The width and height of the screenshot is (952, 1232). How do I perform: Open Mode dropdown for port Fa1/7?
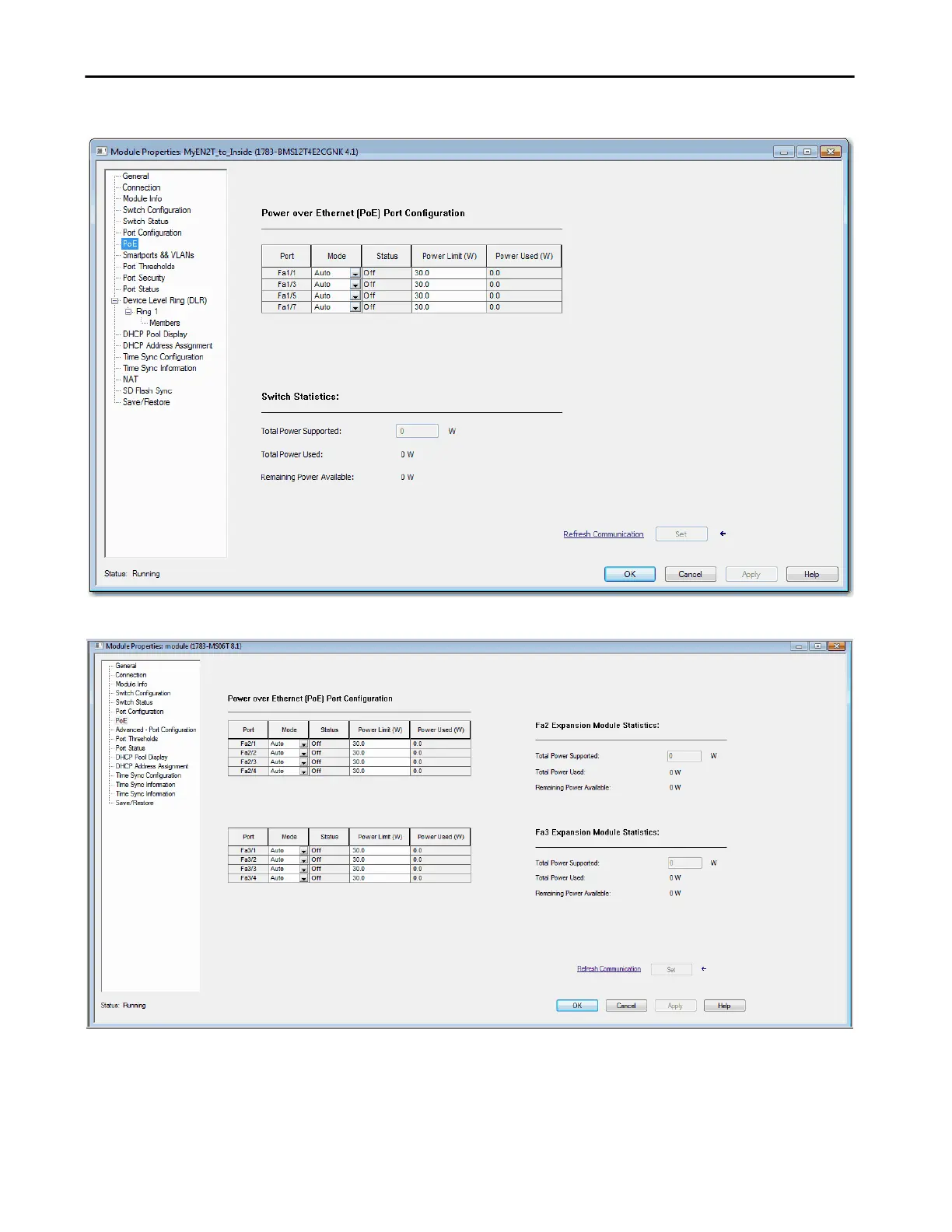pyautogui.click(x=355, y=308)
